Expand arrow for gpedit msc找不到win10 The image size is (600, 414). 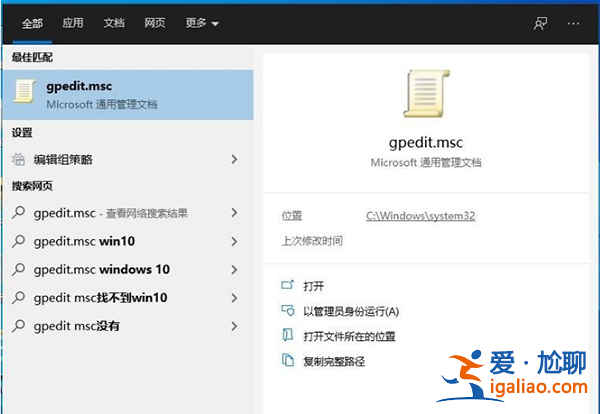pos(234,298)
